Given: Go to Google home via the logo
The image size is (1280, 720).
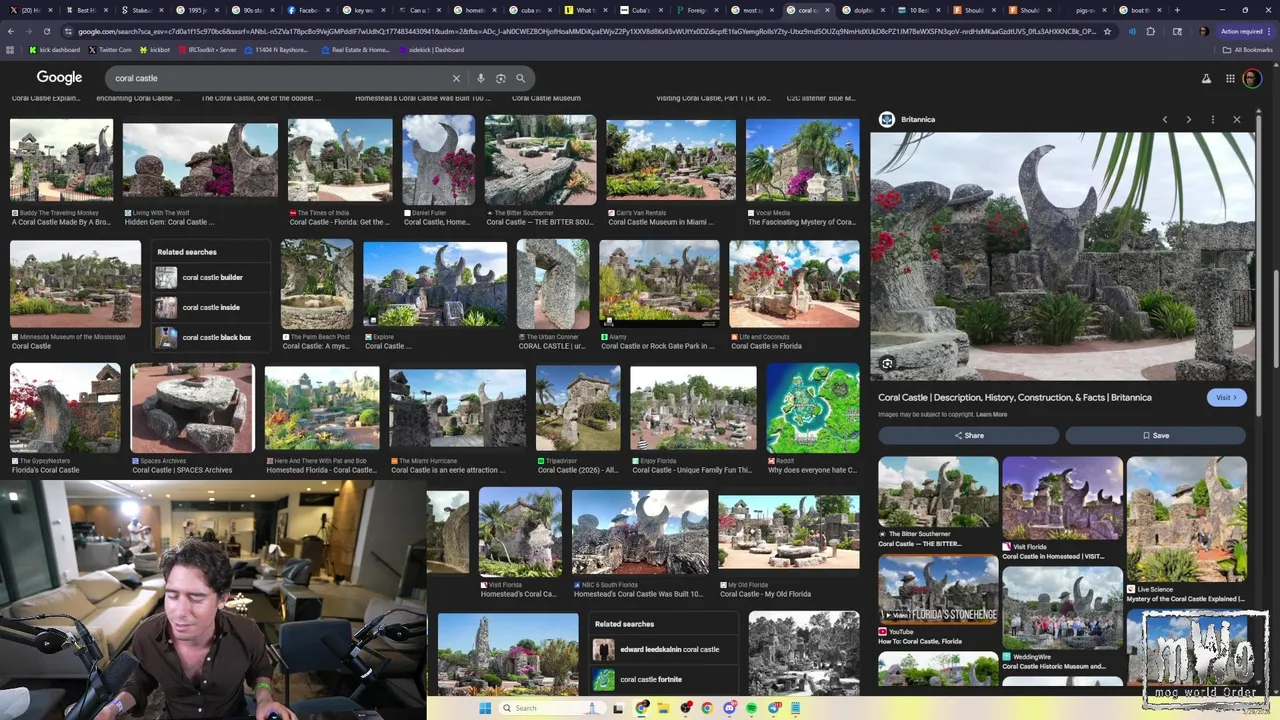Looking at the screenshot, I should coord(59,77).
